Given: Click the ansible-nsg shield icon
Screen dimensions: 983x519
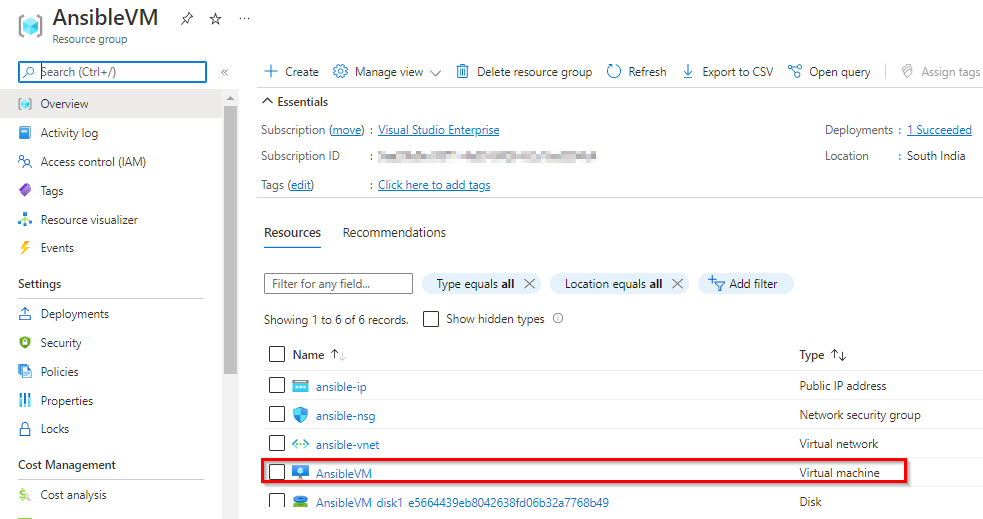Looking at the screenshot, I should (x=300, y=415).
